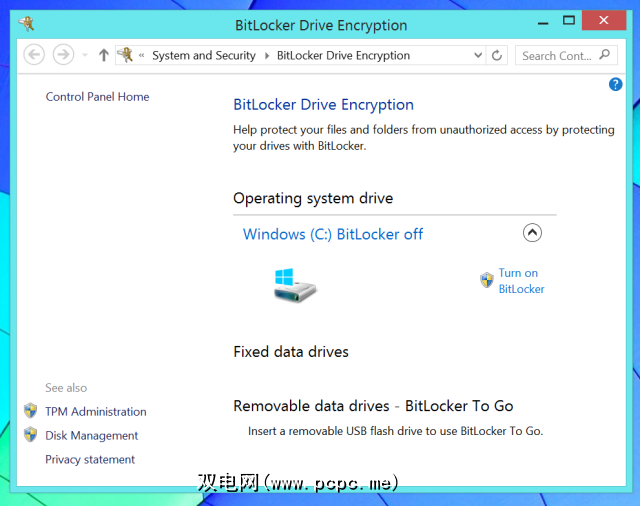Minimize the BitLocker window
The image size is (640, 506).
543,23
